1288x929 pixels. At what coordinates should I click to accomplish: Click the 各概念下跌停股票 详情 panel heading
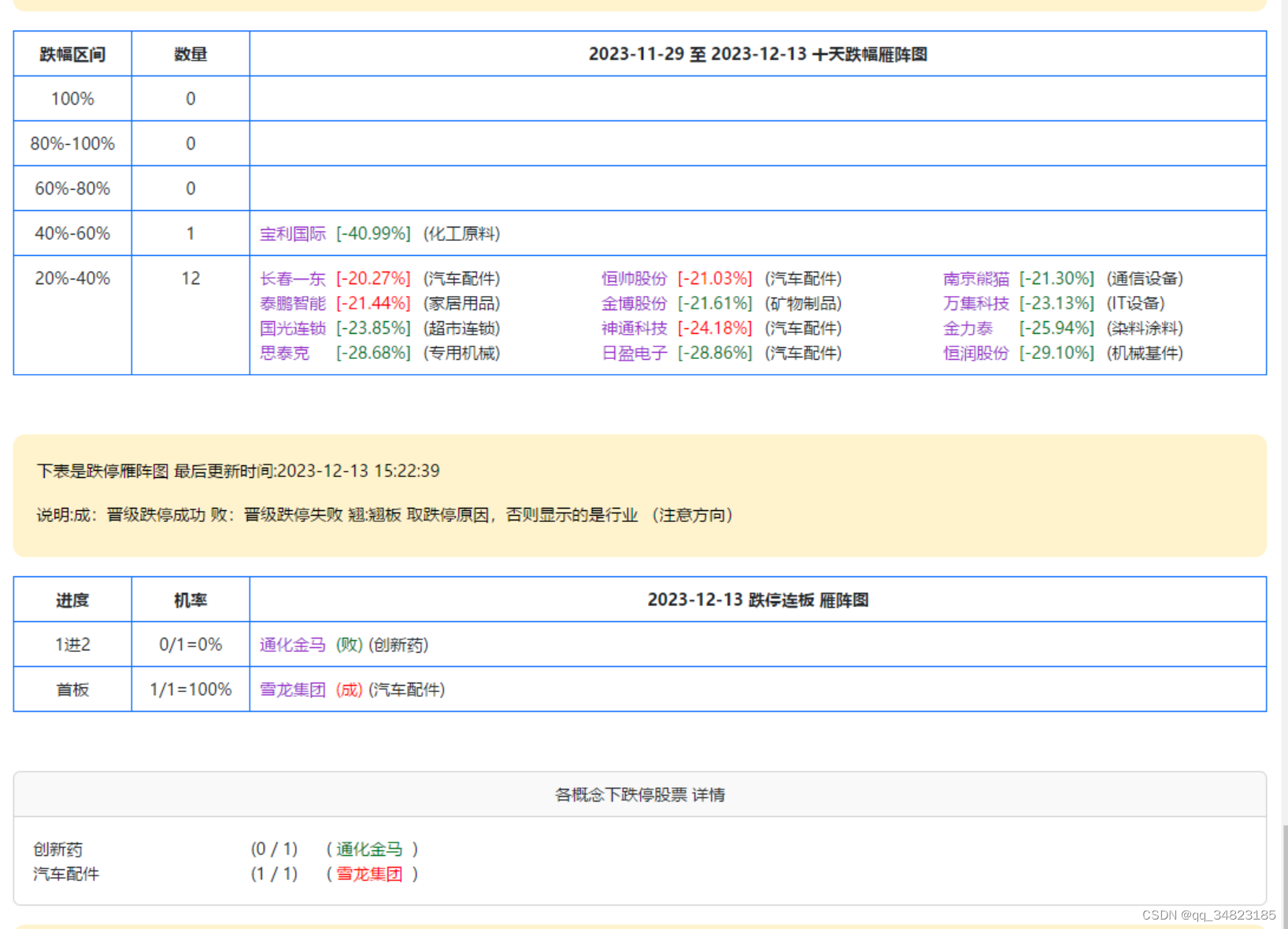point(640,795)
